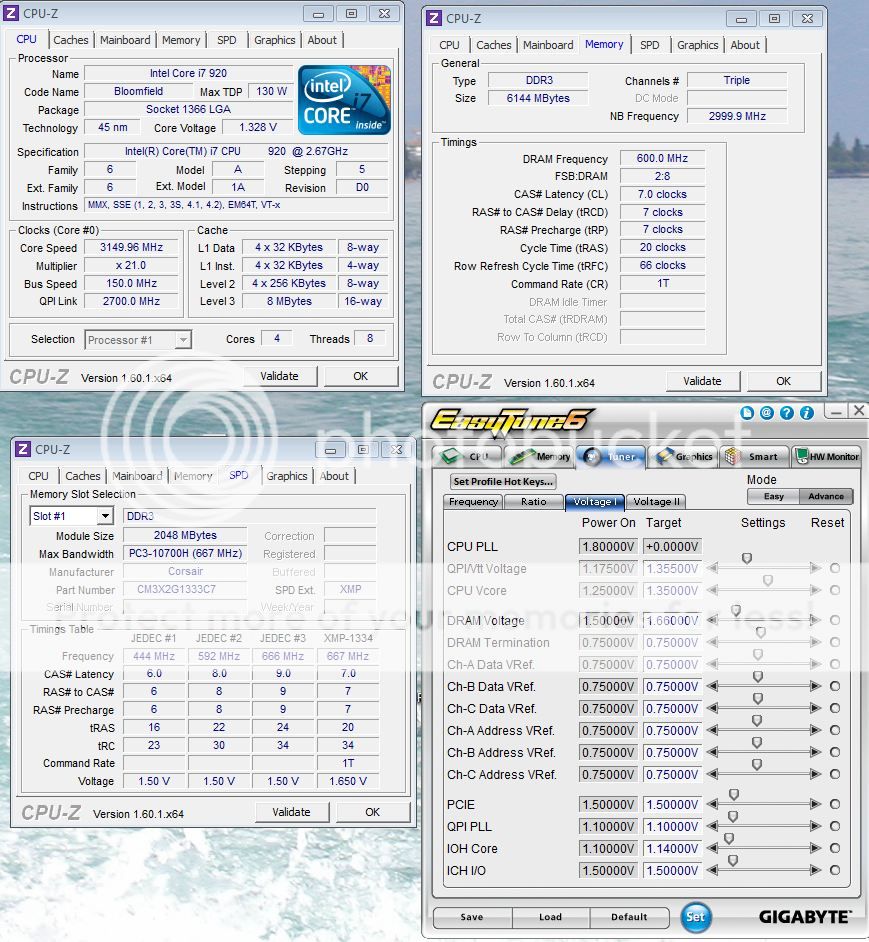This screenshot has width=869, height=942.
Task: Decrease Ch-A Address VRef with left arrow
Action: pos(713,731)
